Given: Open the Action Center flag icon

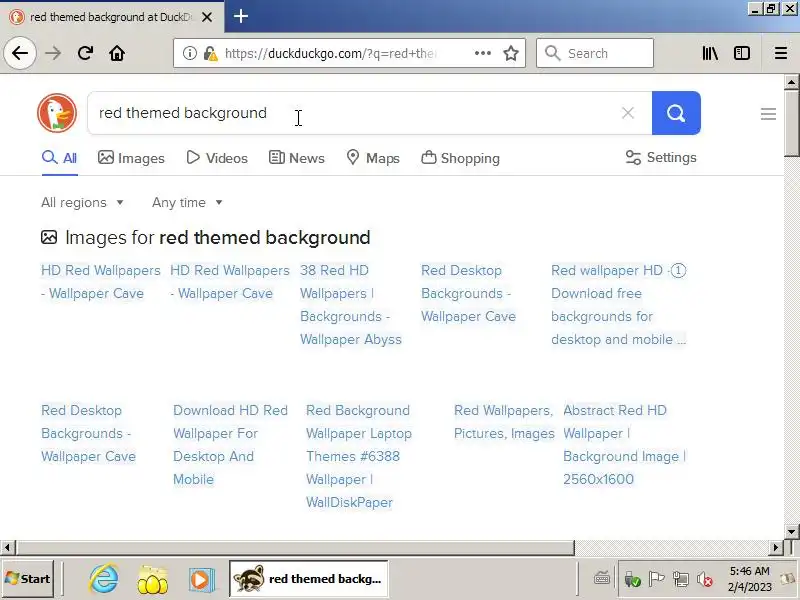Looking at the screenshot, I should click(x=656, y=579).
